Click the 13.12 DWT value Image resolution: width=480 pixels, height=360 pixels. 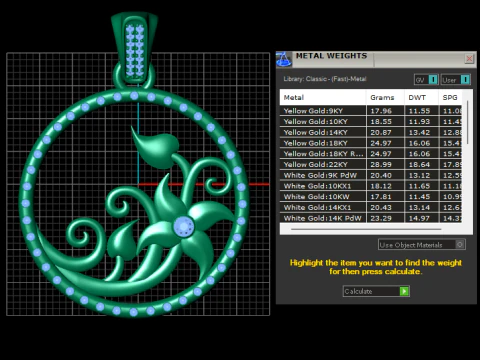[419, 175]
